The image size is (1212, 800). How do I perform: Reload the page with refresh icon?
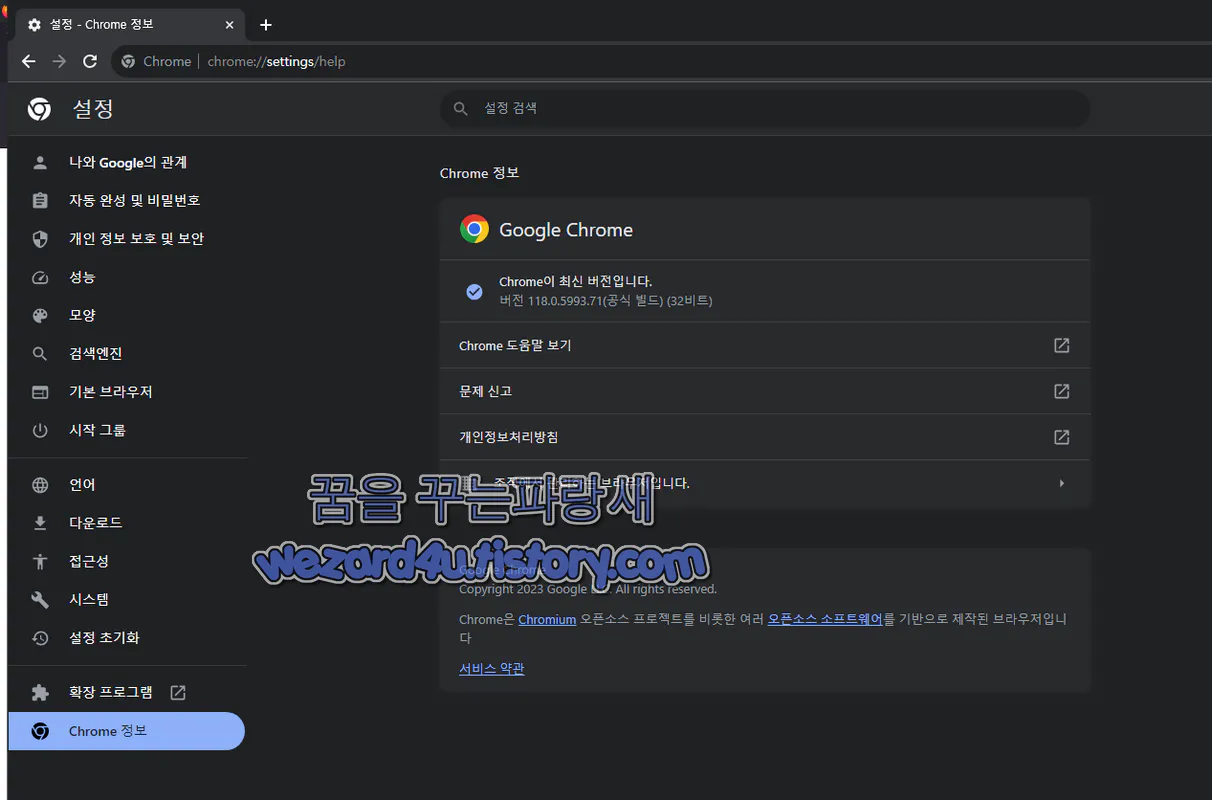click(90, 61)
